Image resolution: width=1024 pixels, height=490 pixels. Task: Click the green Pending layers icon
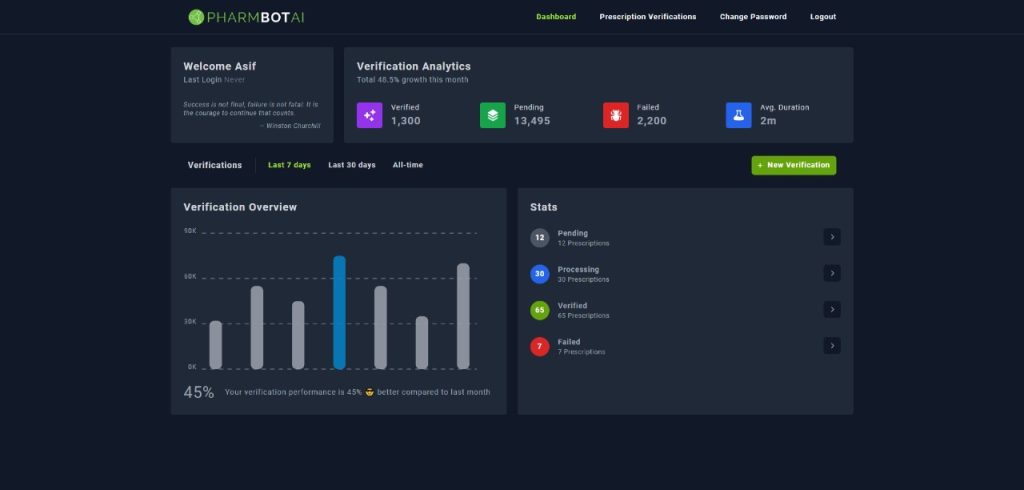(x=492, y=115)
